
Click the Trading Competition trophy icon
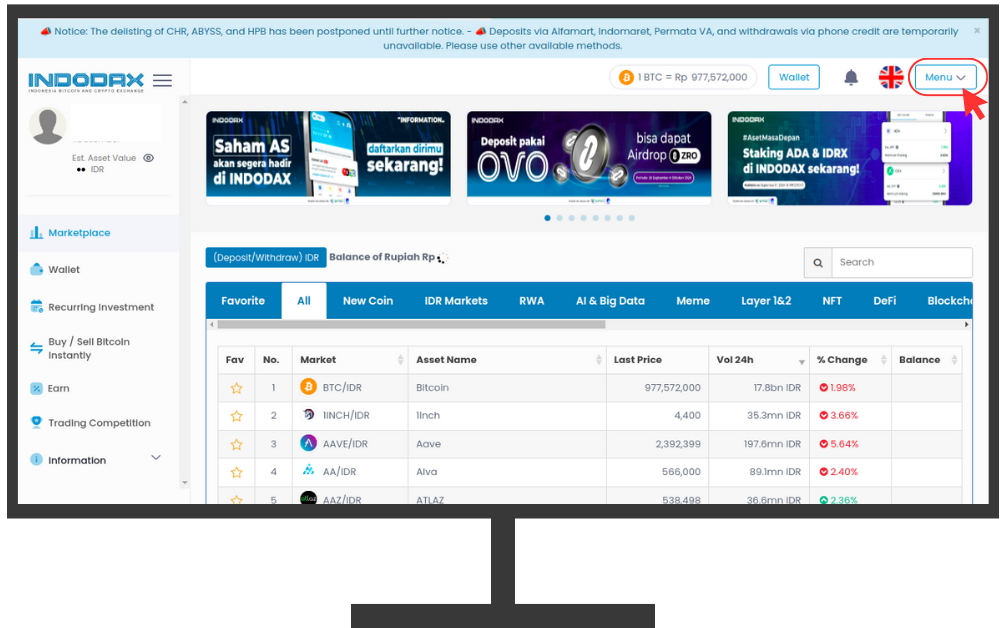[x=36, y=423]
